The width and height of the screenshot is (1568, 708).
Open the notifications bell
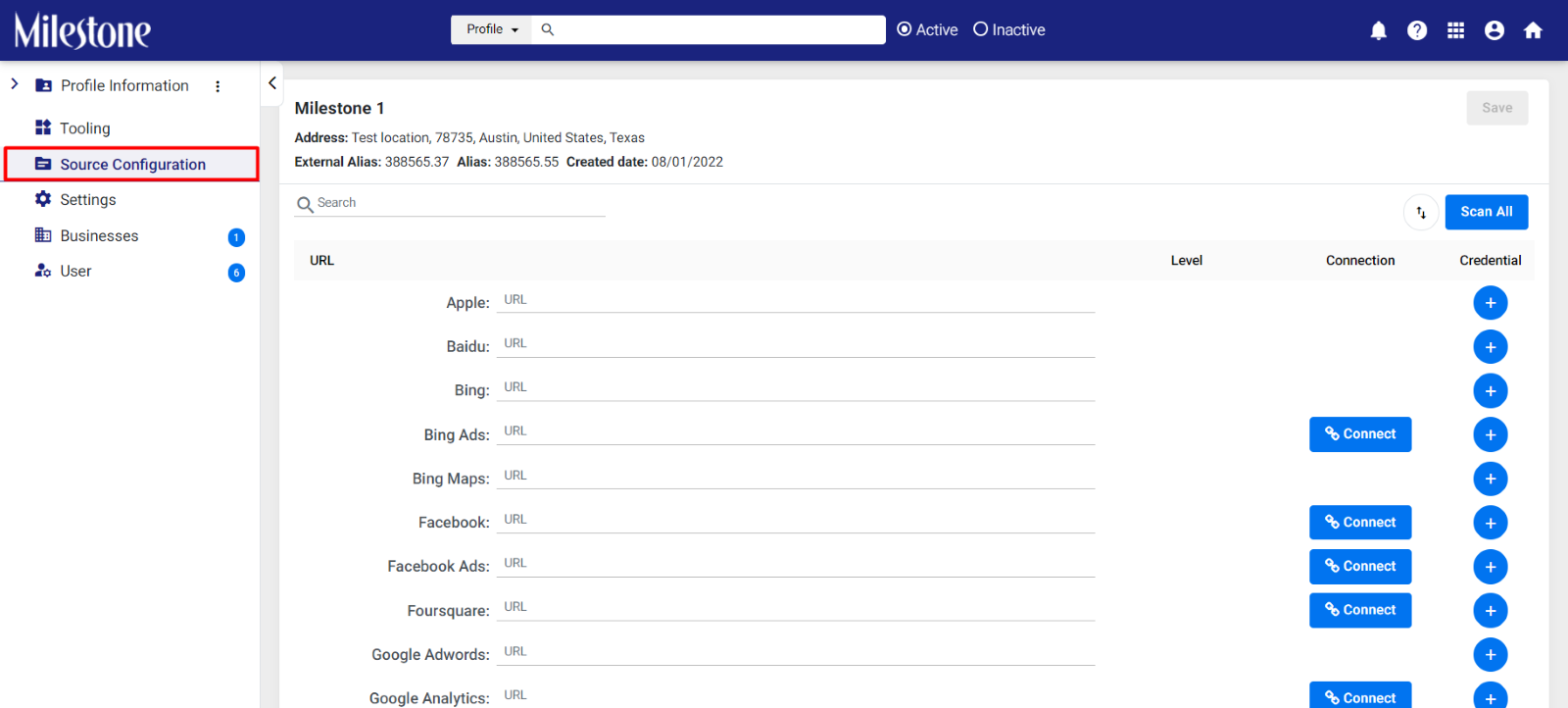pyautogui.click(x=1378, y=30)
